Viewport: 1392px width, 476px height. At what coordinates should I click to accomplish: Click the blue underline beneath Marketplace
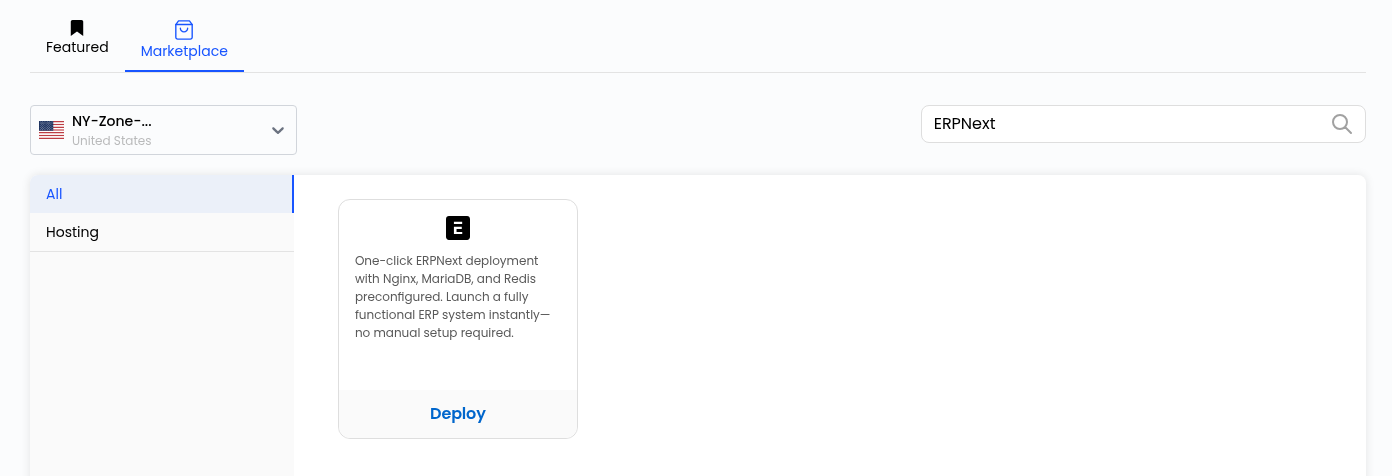(184, 71)
